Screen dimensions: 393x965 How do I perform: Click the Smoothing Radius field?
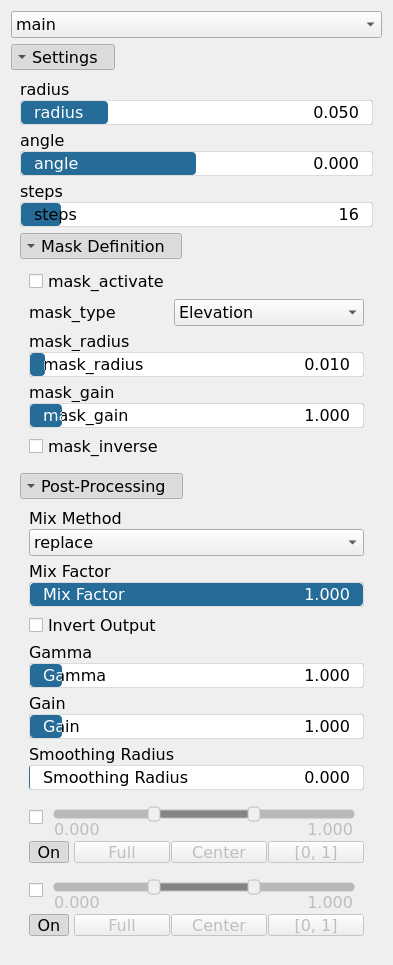point(196,778)
